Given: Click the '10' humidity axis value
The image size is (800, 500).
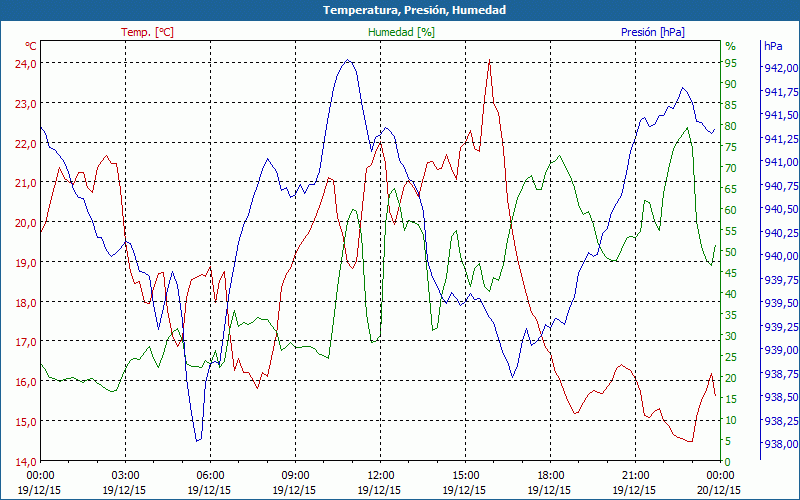Looking at the screenshot, I should pos(731,420).
